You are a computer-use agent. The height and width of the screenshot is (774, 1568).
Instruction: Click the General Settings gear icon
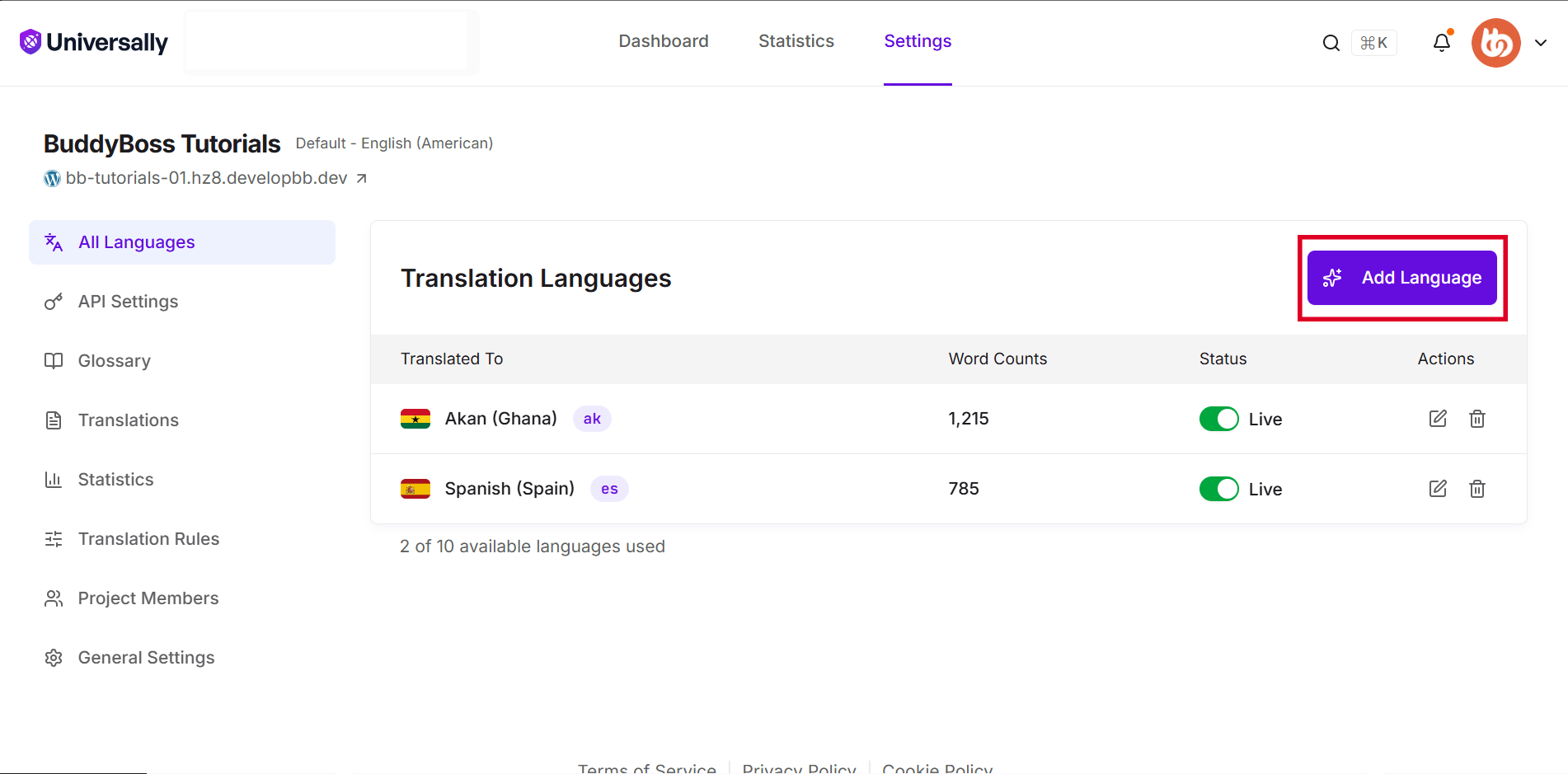(x=54, y=658)
